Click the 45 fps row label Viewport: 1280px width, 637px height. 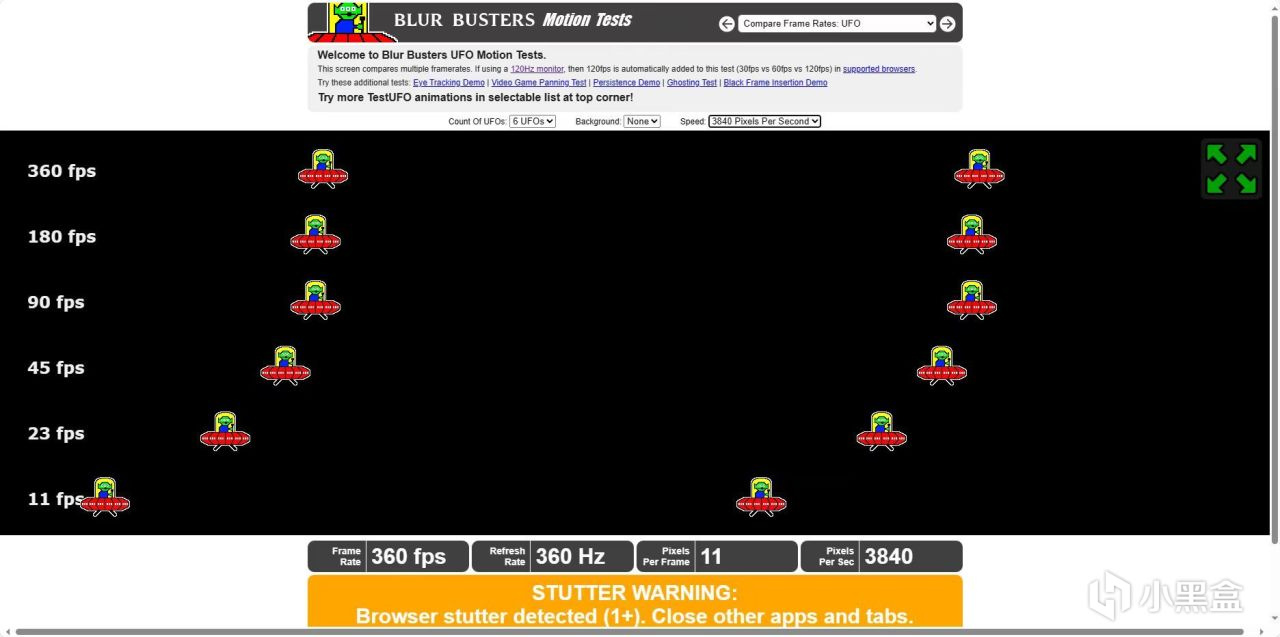point(56,368)
